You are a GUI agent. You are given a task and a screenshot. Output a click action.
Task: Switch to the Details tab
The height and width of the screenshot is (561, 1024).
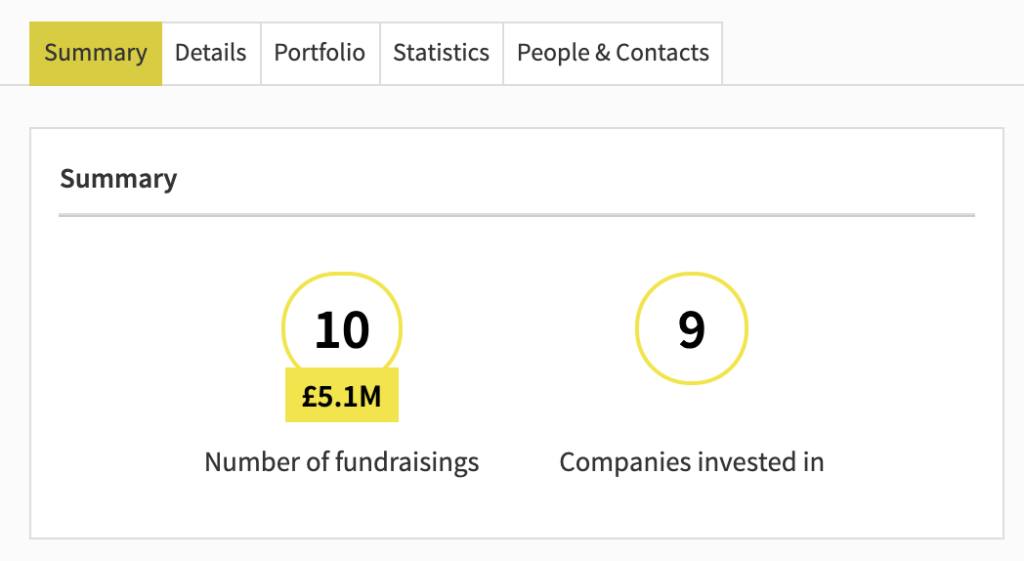210,53
